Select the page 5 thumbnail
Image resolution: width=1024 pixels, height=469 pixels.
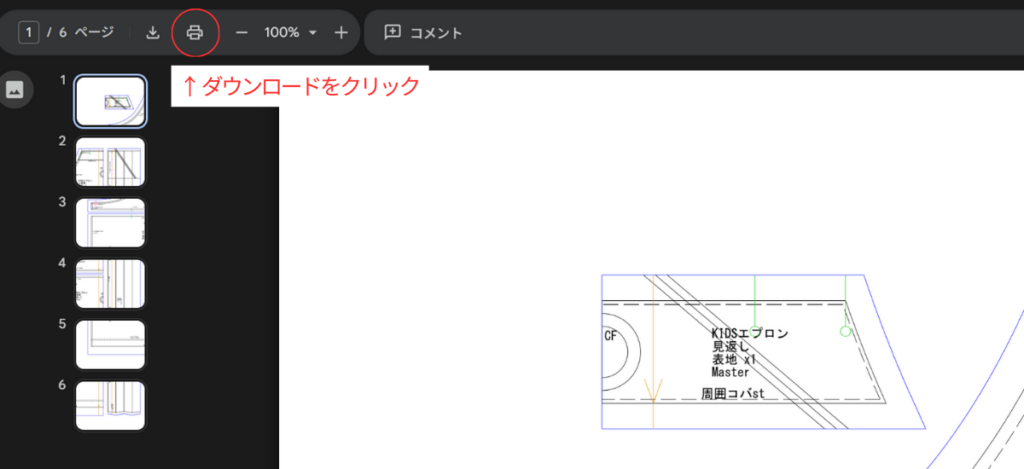[x=111, y=345]
